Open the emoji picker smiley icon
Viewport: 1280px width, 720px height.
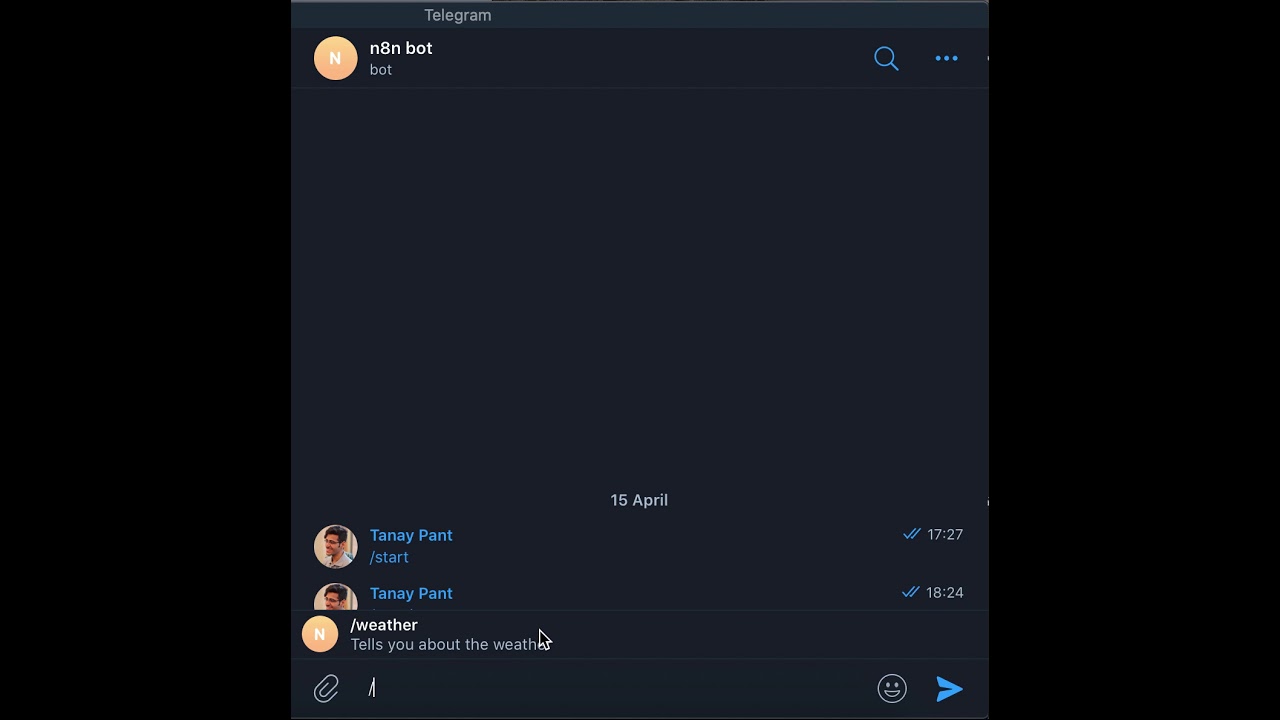892,689
